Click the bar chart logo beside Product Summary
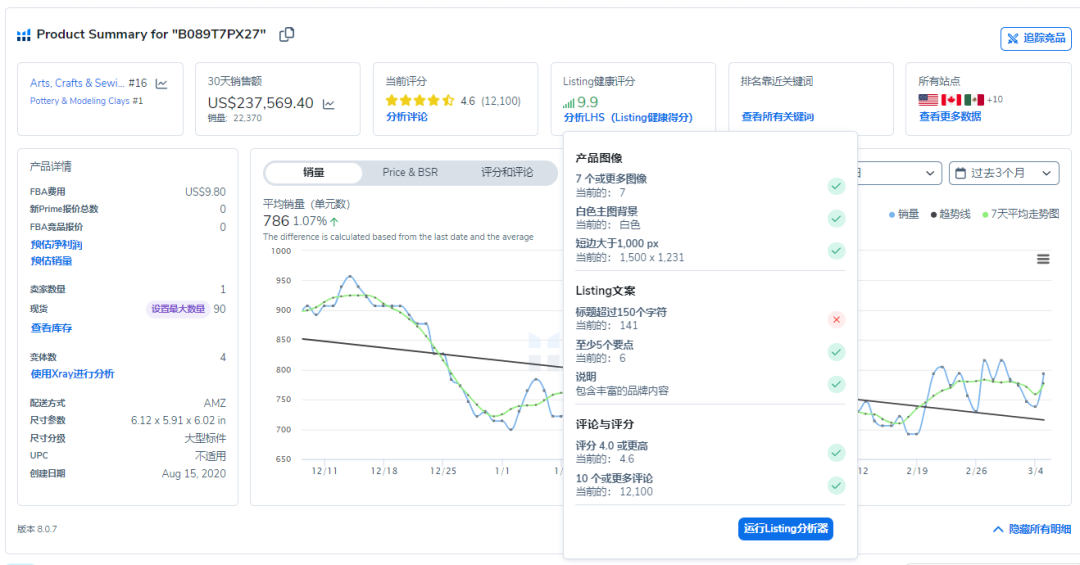 (x=23, y=35)
